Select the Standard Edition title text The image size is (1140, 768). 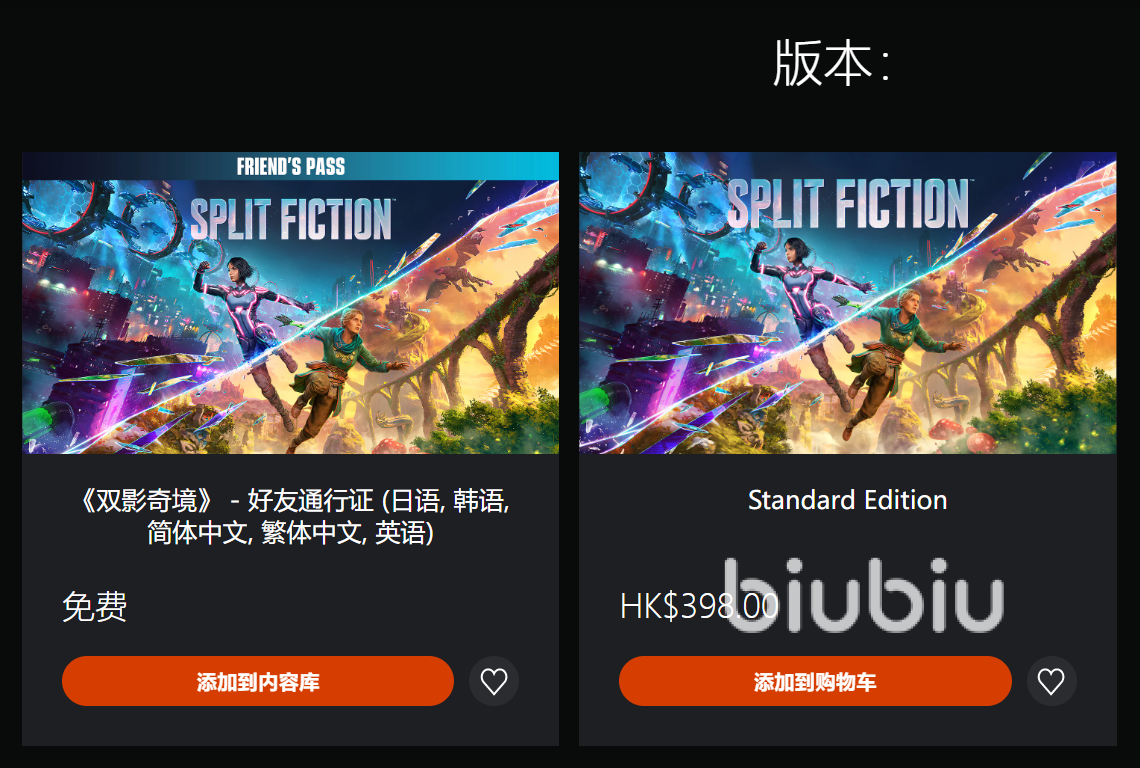[848, 500]
